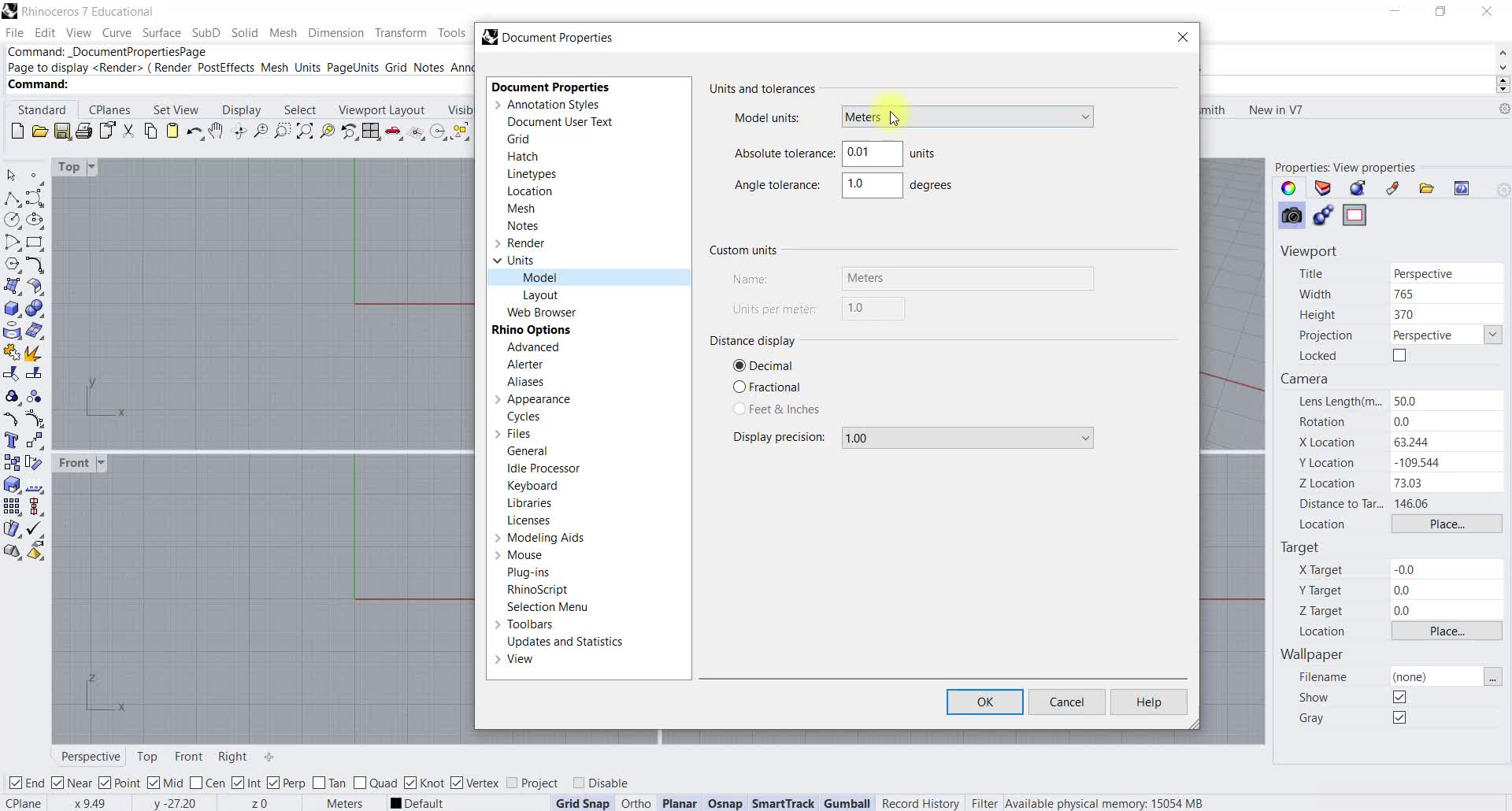Click the Print icon in toolbar
This screenshot has width=1512, height=811.
pyautogui.click(x=84, y=131)
